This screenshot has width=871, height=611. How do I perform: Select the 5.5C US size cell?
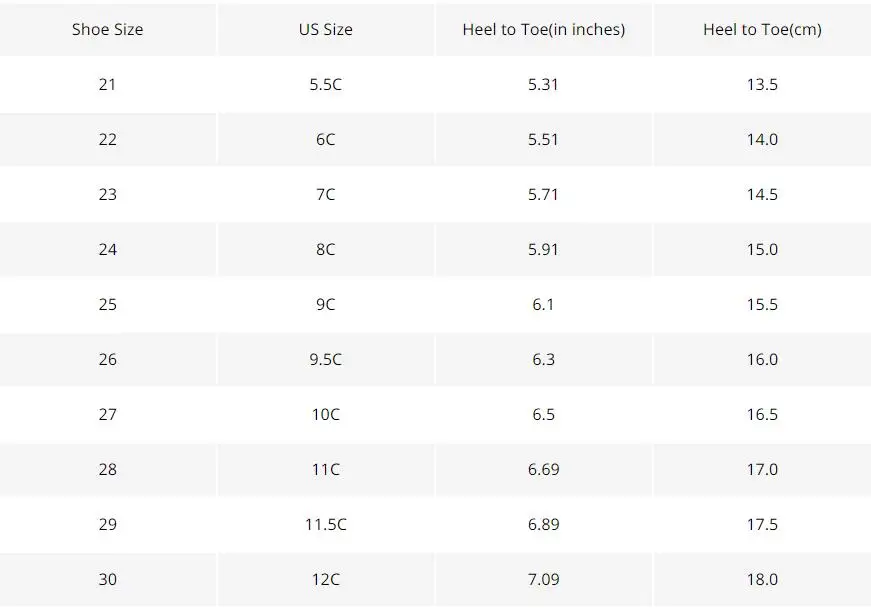pyautogui.click(x=325, y=84)
